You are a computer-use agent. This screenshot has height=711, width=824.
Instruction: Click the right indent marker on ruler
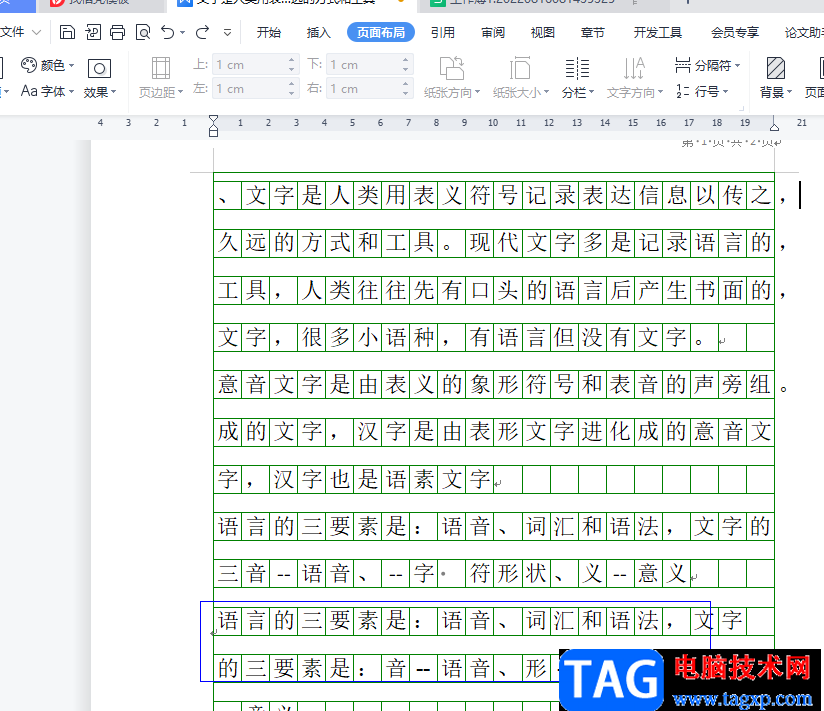click(774, 126)
